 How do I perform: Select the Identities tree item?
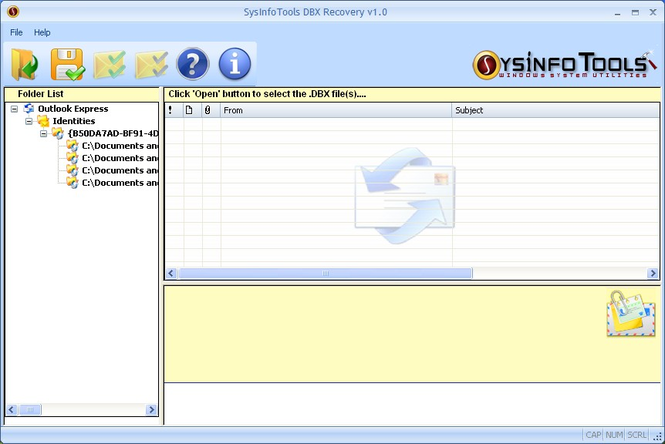point(74,121)
